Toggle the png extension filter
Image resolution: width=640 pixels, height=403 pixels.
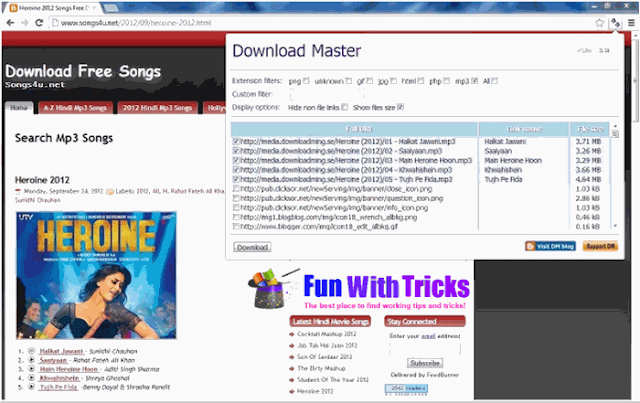[306, 81]
